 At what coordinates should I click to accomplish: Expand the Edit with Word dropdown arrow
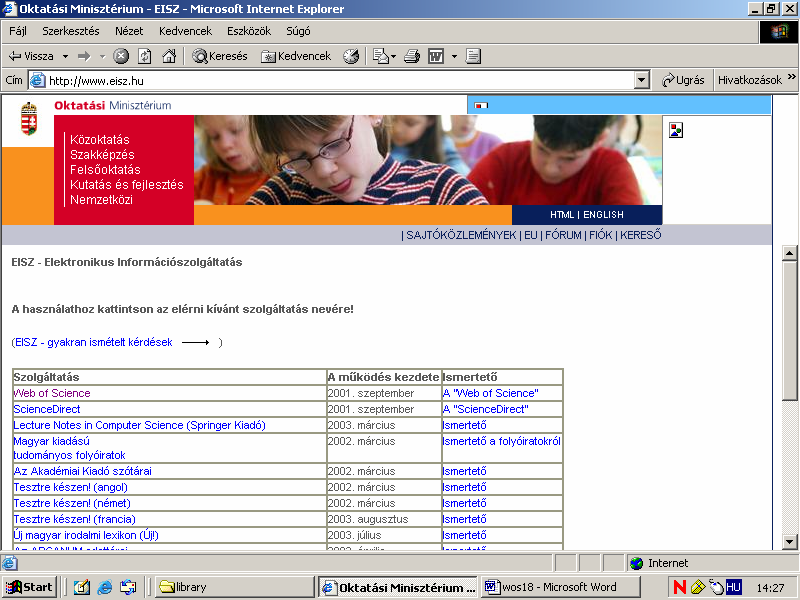454,56
